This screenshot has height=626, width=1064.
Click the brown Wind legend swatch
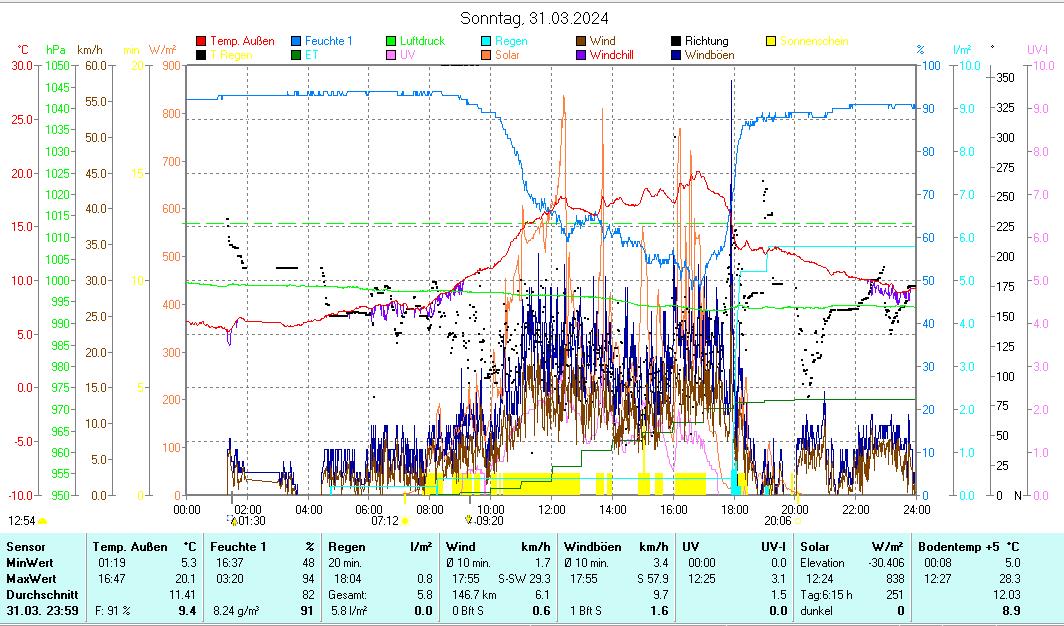click(581, 41)
